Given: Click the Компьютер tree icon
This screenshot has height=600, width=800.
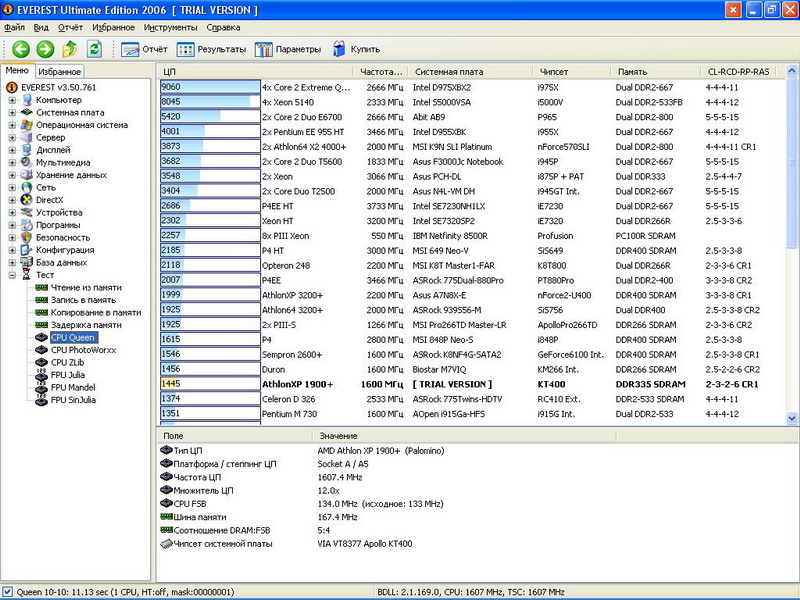Looking at the screenshot, I should (x=27, y=100).
